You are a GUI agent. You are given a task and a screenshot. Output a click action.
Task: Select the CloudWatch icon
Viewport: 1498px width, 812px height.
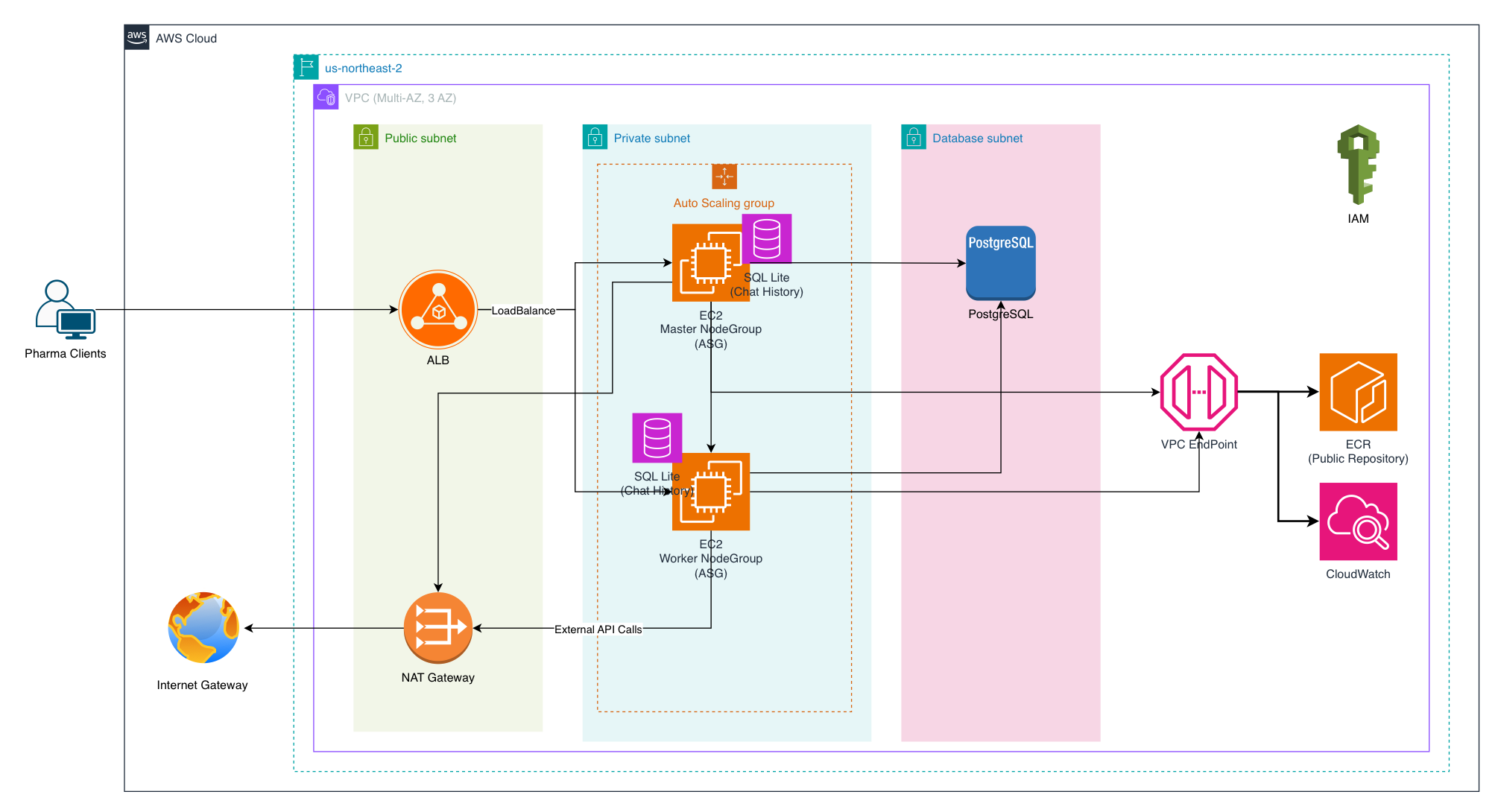pyautogui.click(x=1358, y=521)
